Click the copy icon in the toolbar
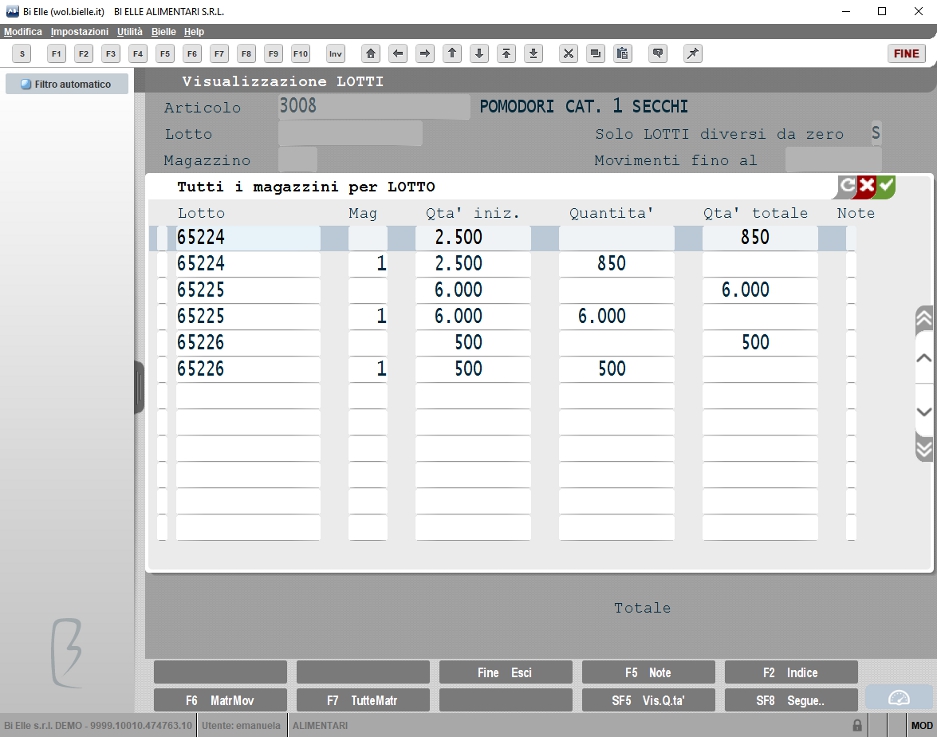The width and height of the screenshot is (937, 737). pyautogui.click(x=595, y=54)
